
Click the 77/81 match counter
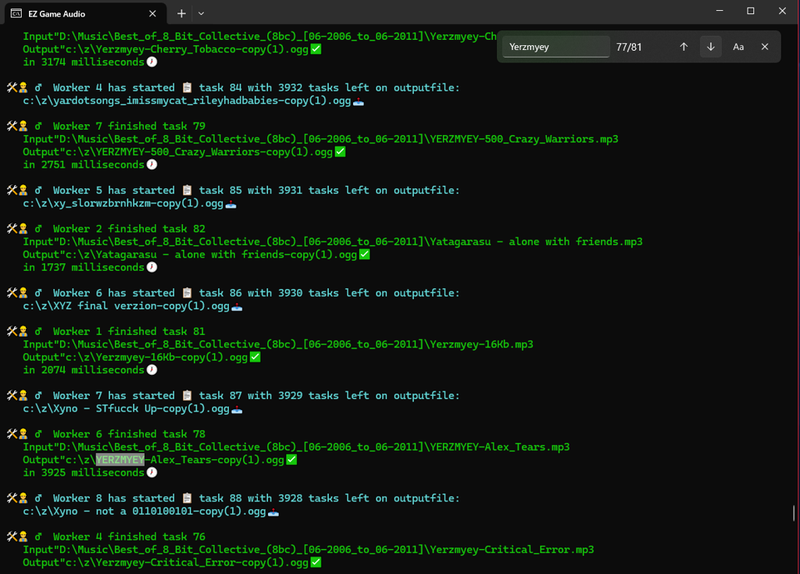629,47
